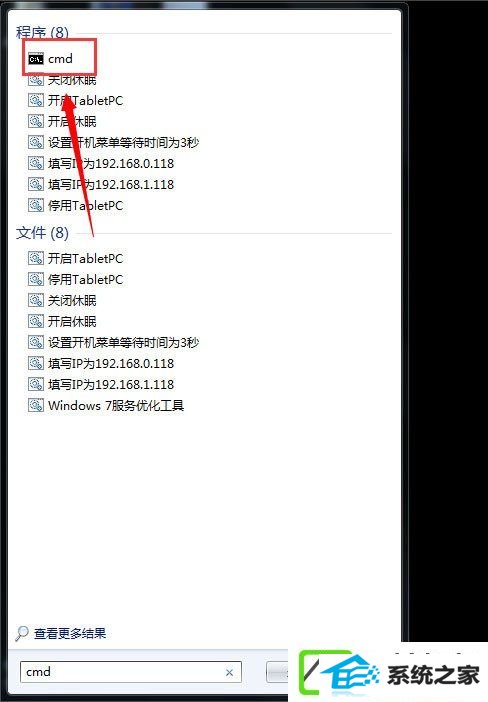This screenshot has width=488, height=702.
Task: Open 设置开机菜单等待时间为3秒 under files
Action: pyautogui.click(x=123, y=342)
